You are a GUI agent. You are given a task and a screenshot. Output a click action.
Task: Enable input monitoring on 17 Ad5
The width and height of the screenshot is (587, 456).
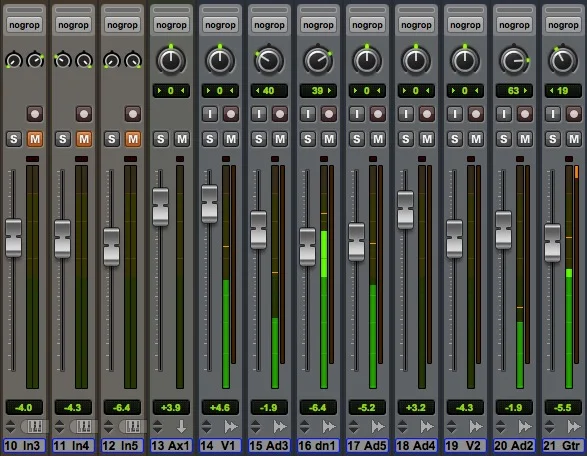pyautogui.click(x=357, y=114)
